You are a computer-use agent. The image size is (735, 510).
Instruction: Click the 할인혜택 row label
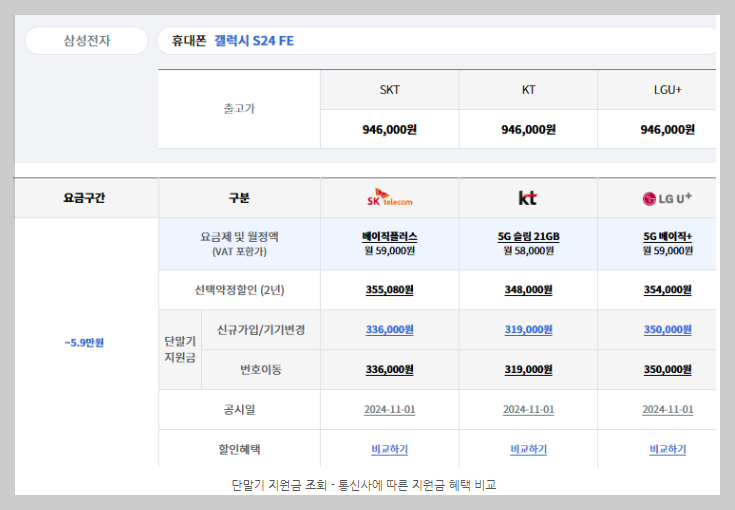(239, 450)
